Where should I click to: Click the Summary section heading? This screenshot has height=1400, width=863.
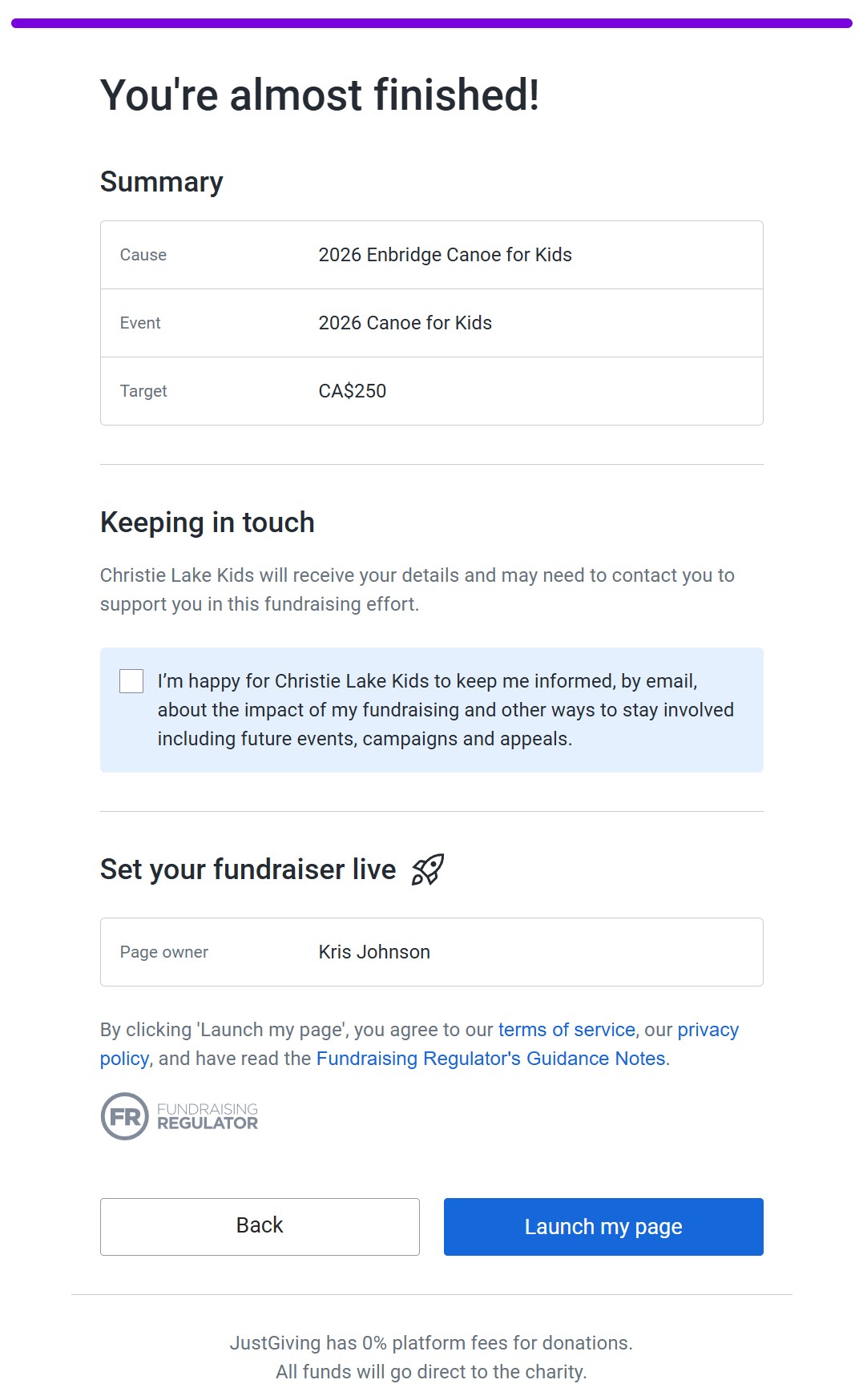point(161,182)
